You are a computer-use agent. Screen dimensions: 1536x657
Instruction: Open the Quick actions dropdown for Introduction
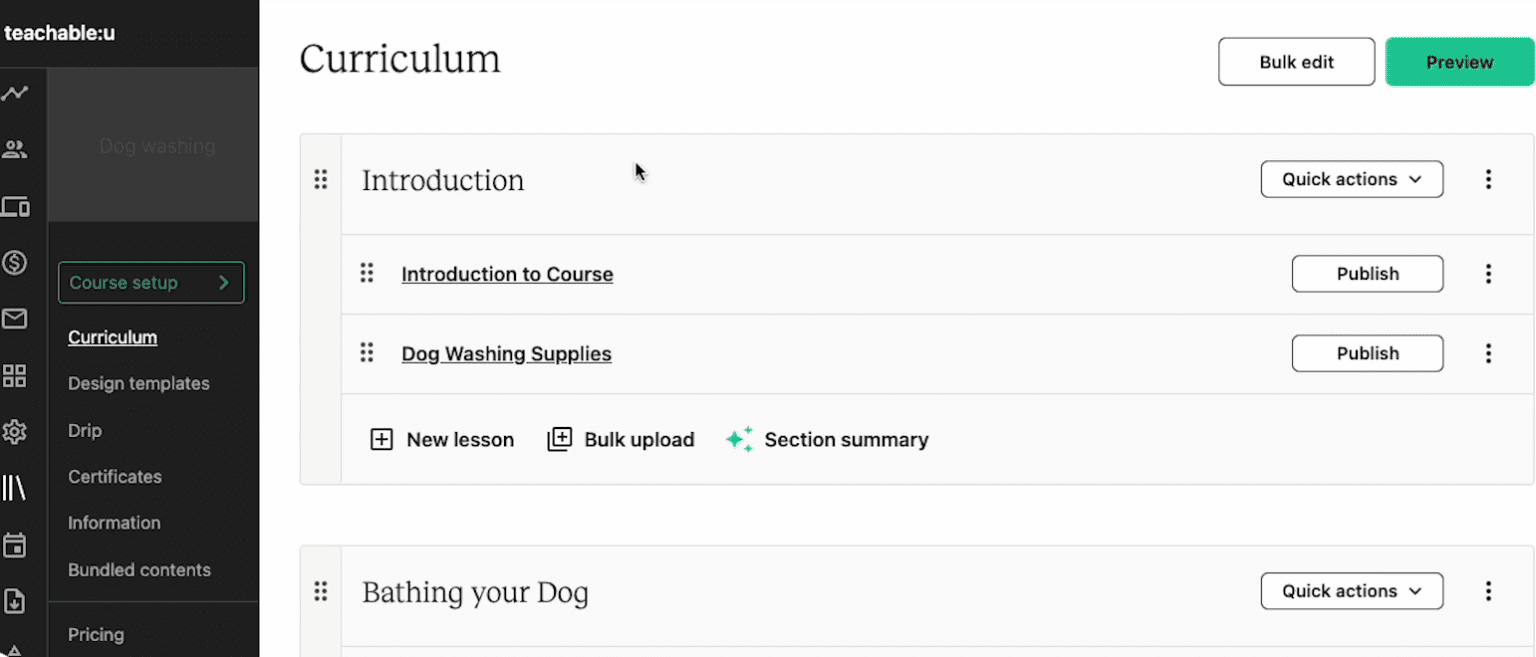pyautogui.click(x=1352, y=179)
